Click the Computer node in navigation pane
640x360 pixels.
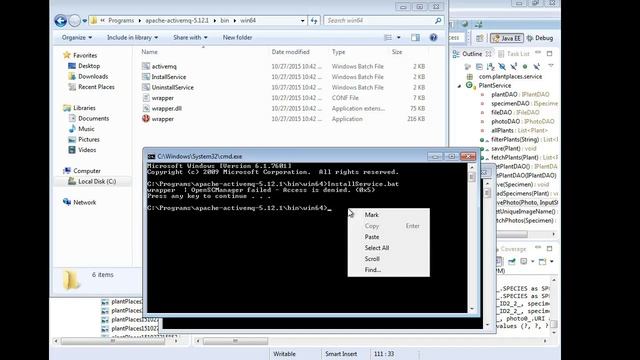(x=82, y=171)
